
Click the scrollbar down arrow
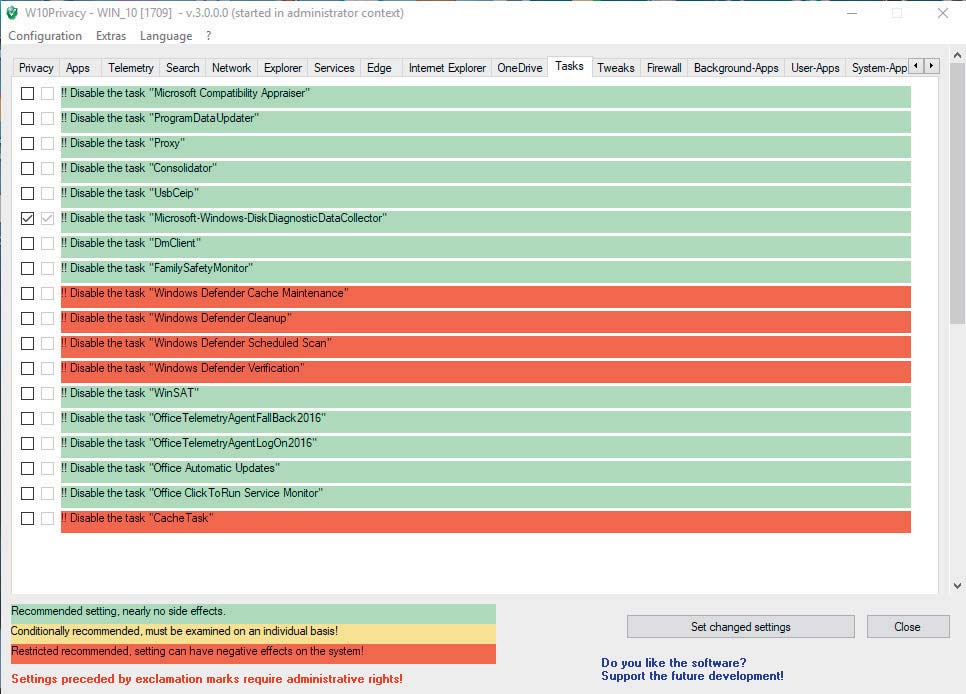pos(957,586)
